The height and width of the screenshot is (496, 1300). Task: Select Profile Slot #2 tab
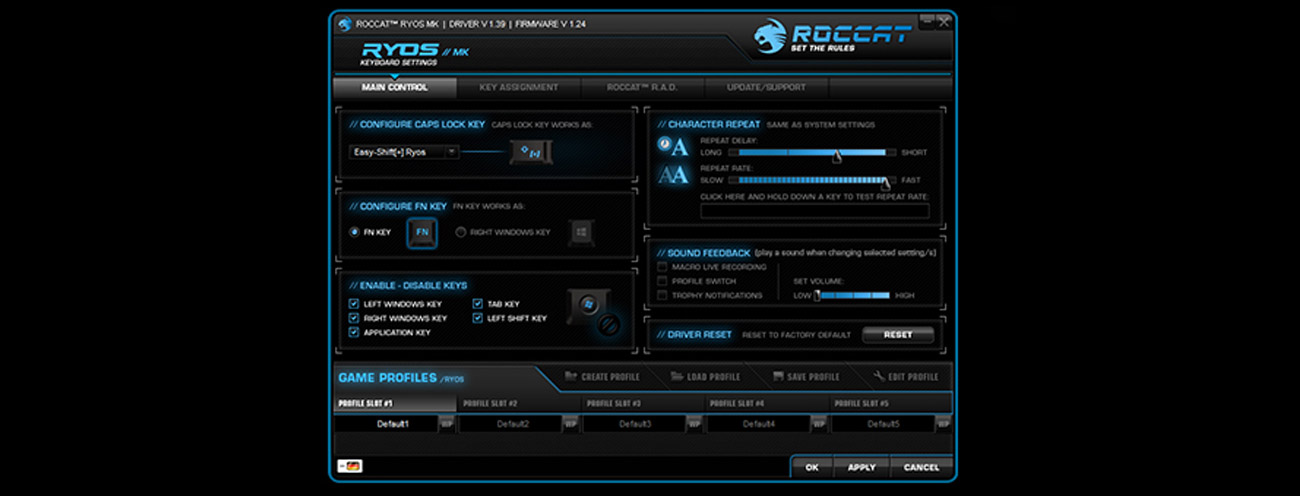(518, 403)
